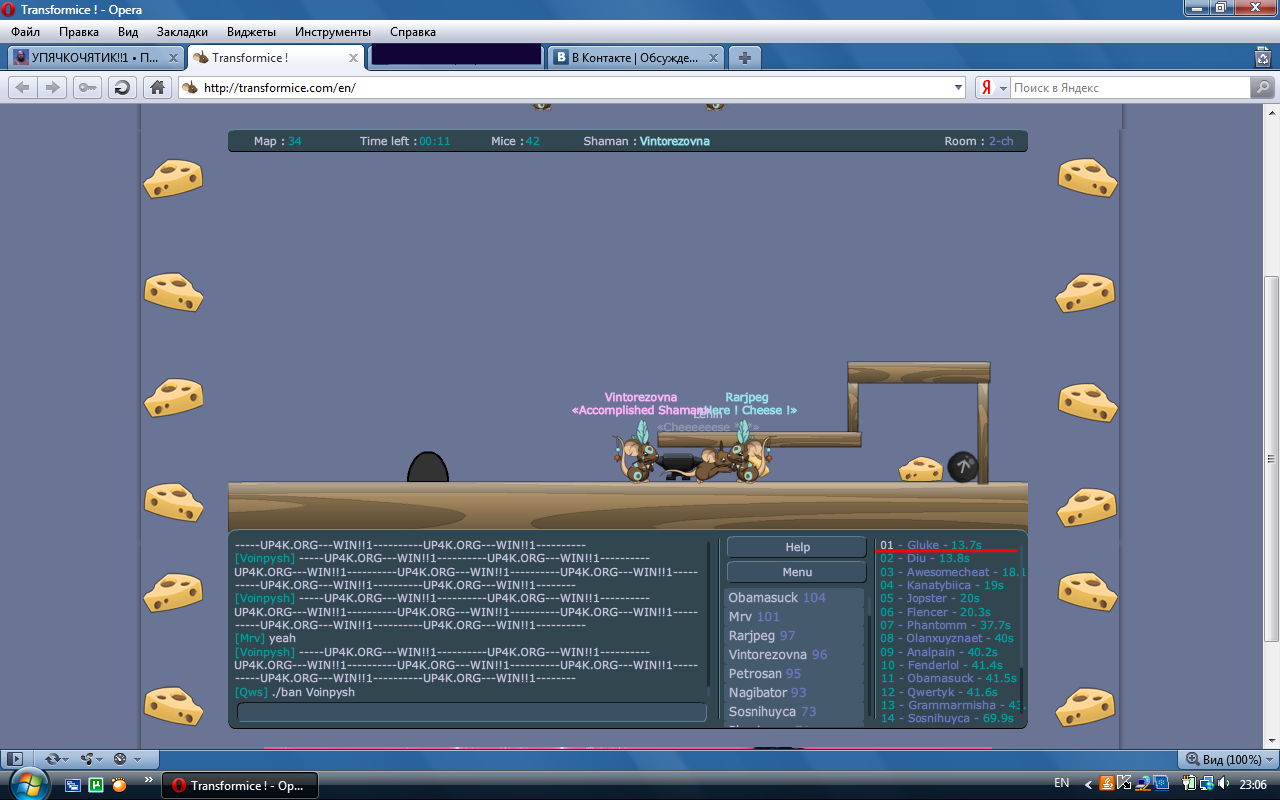Image resolution: width=1280 pixels, height=800 pixels.
Task: Open the game Menu button
Action: point(797,572)
